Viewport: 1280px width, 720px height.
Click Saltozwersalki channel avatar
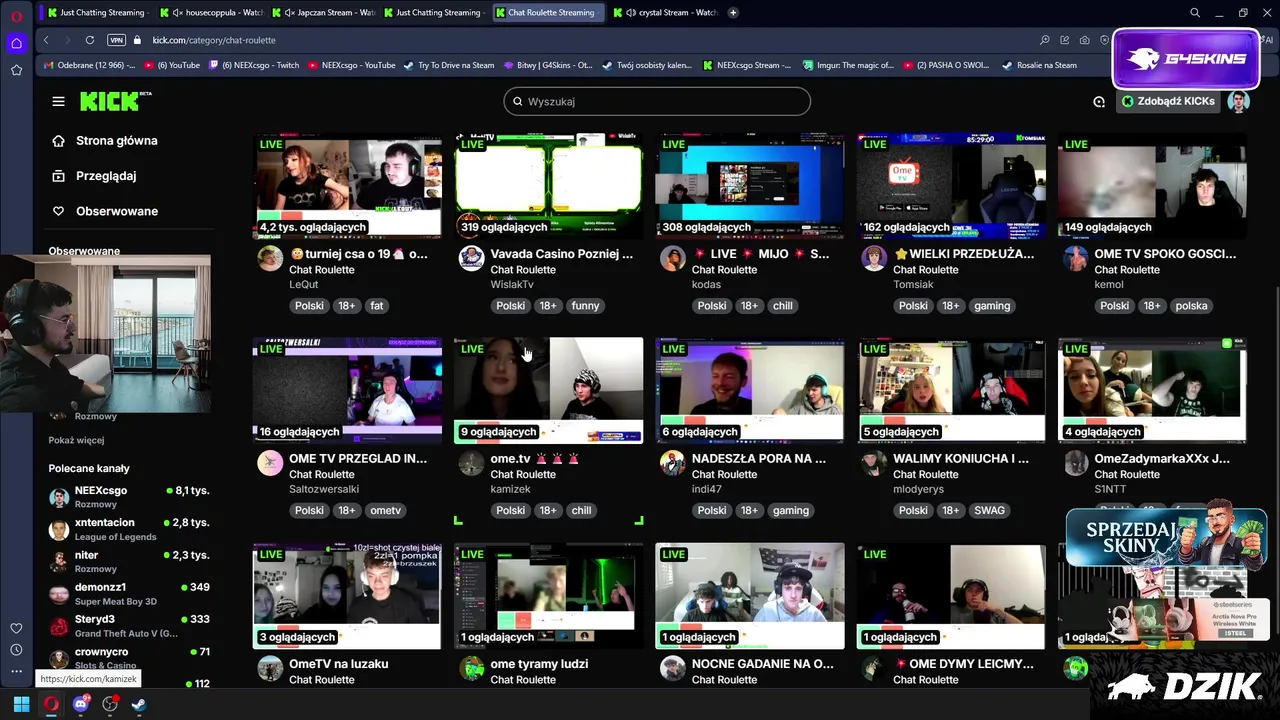coord(270,463)
